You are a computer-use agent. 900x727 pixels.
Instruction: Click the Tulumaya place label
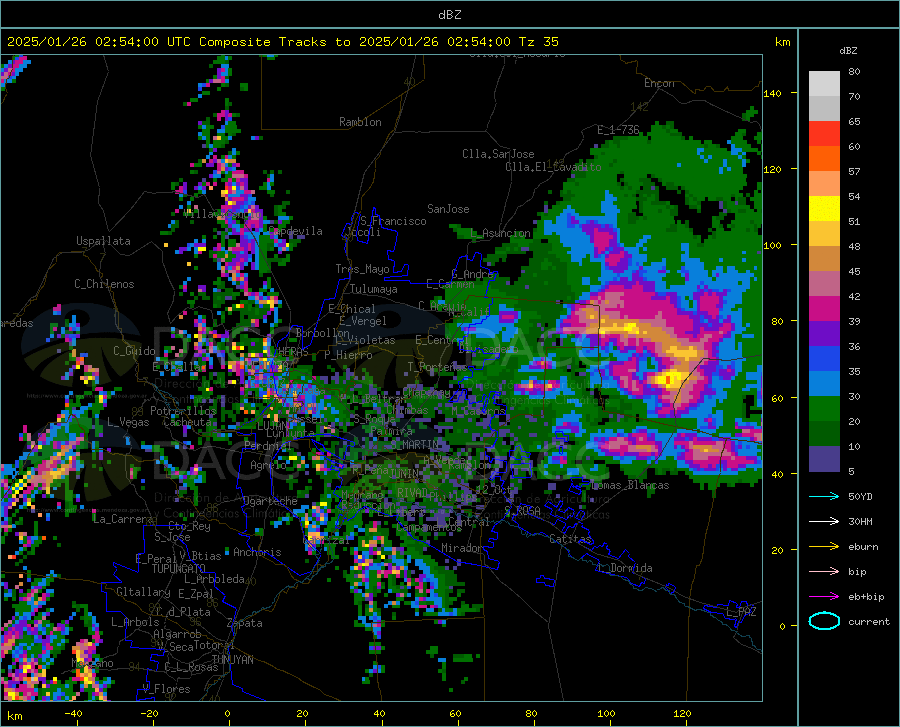point(373,289)
